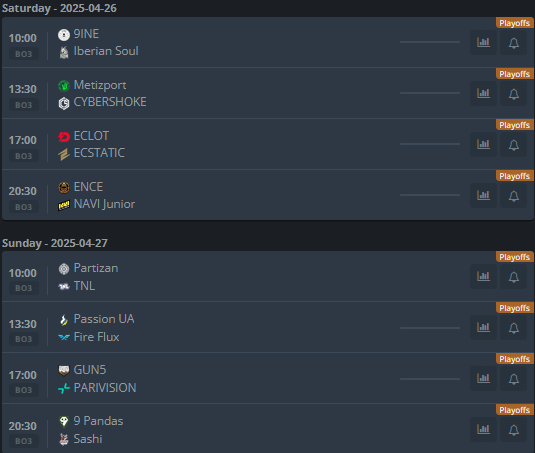View stats chart for ECLOT vs ECSTATIC
Viewport: 535px width, 453px height.
tap(483, 144)
